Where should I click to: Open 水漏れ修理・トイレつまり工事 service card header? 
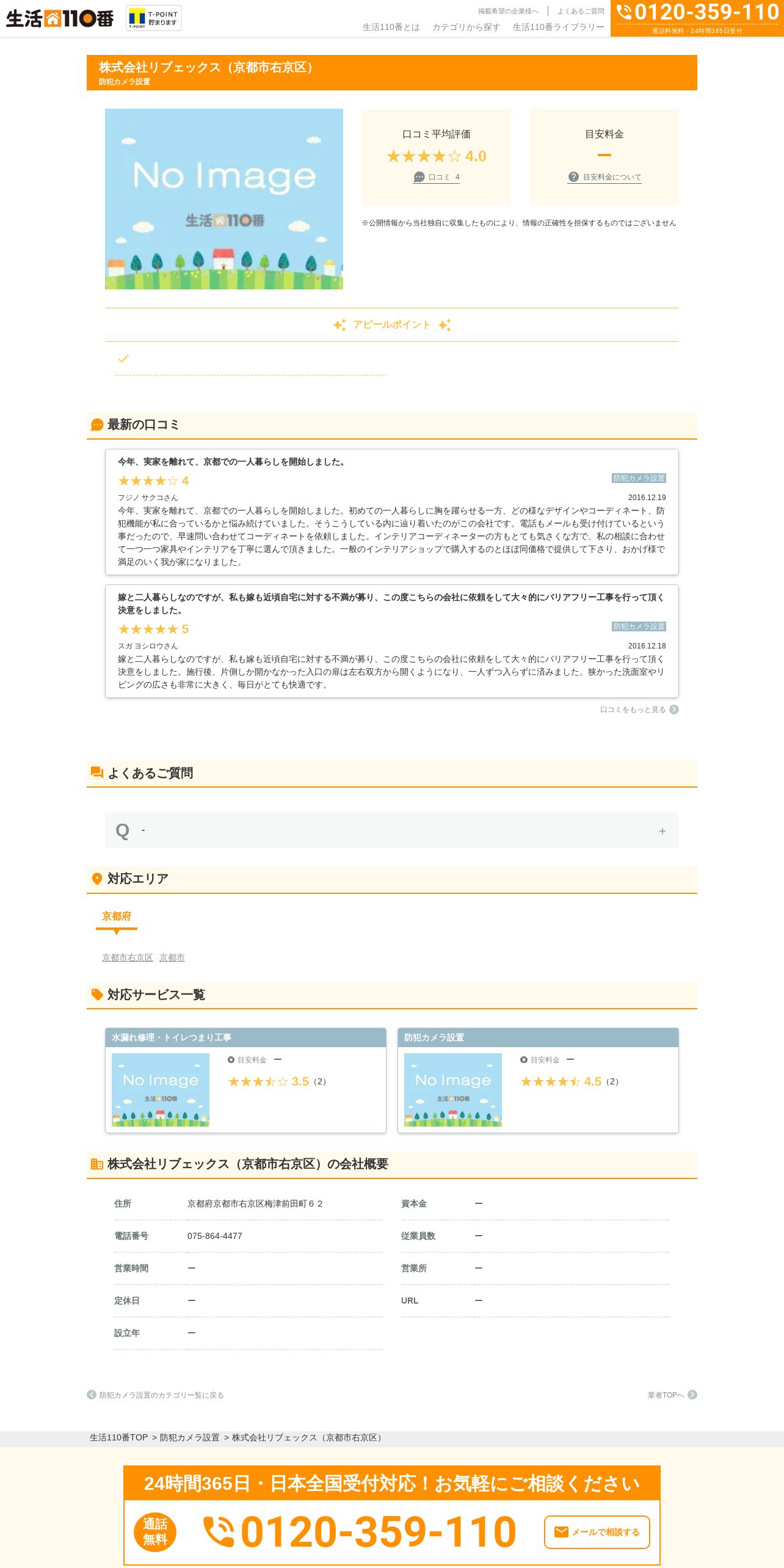click(245, 1037)
